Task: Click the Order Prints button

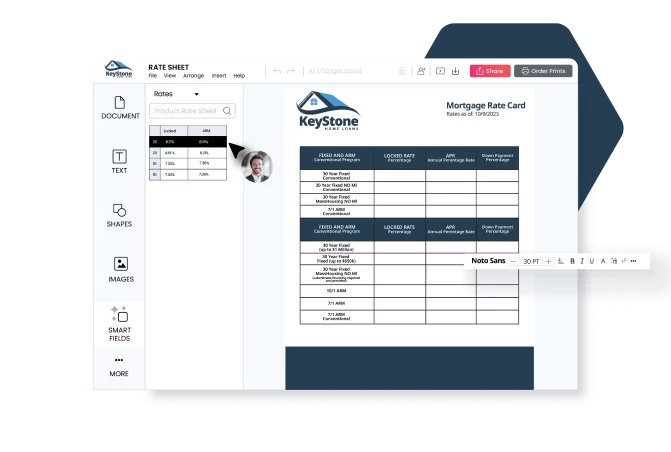Action: click(543, 71)
